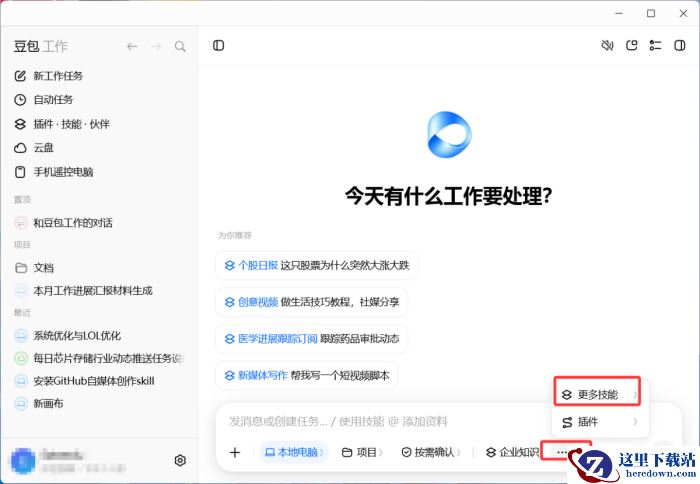Image resolution: width=700 pixels, height=484 pixels.
Task: Click the plus icon in input box
Action: point(235,452)
